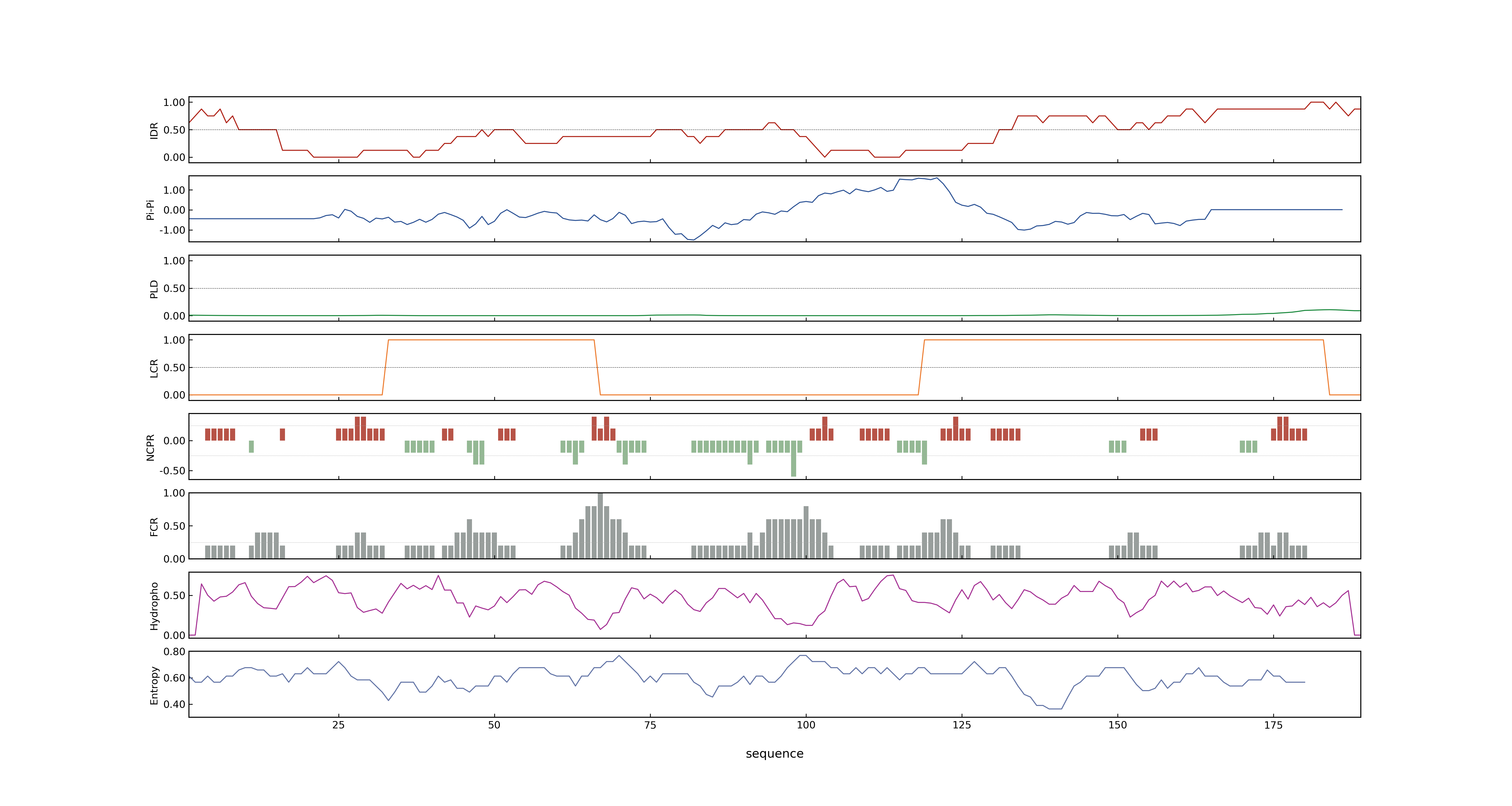Click the FCR y-axis label
The image size is (1512, 806).
pyautogui.click(x=154, y=526)
